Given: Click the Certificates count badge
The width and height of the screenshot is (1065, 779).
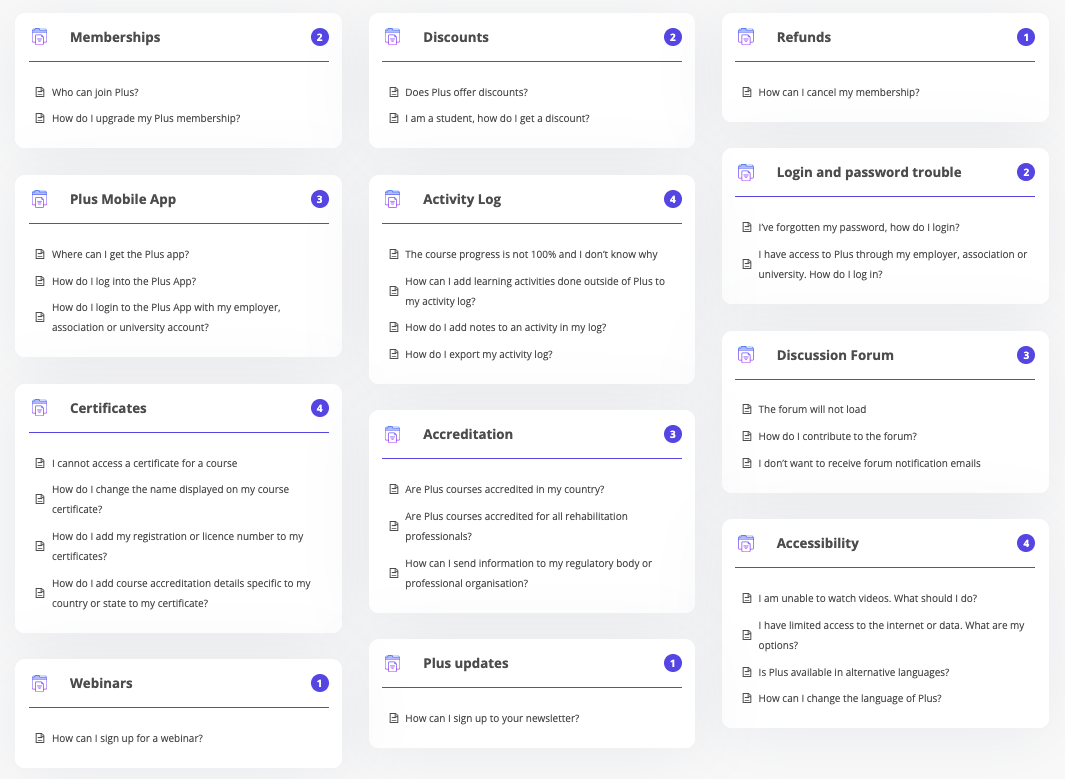Looking at the screenshot, I should click(320, 408).
